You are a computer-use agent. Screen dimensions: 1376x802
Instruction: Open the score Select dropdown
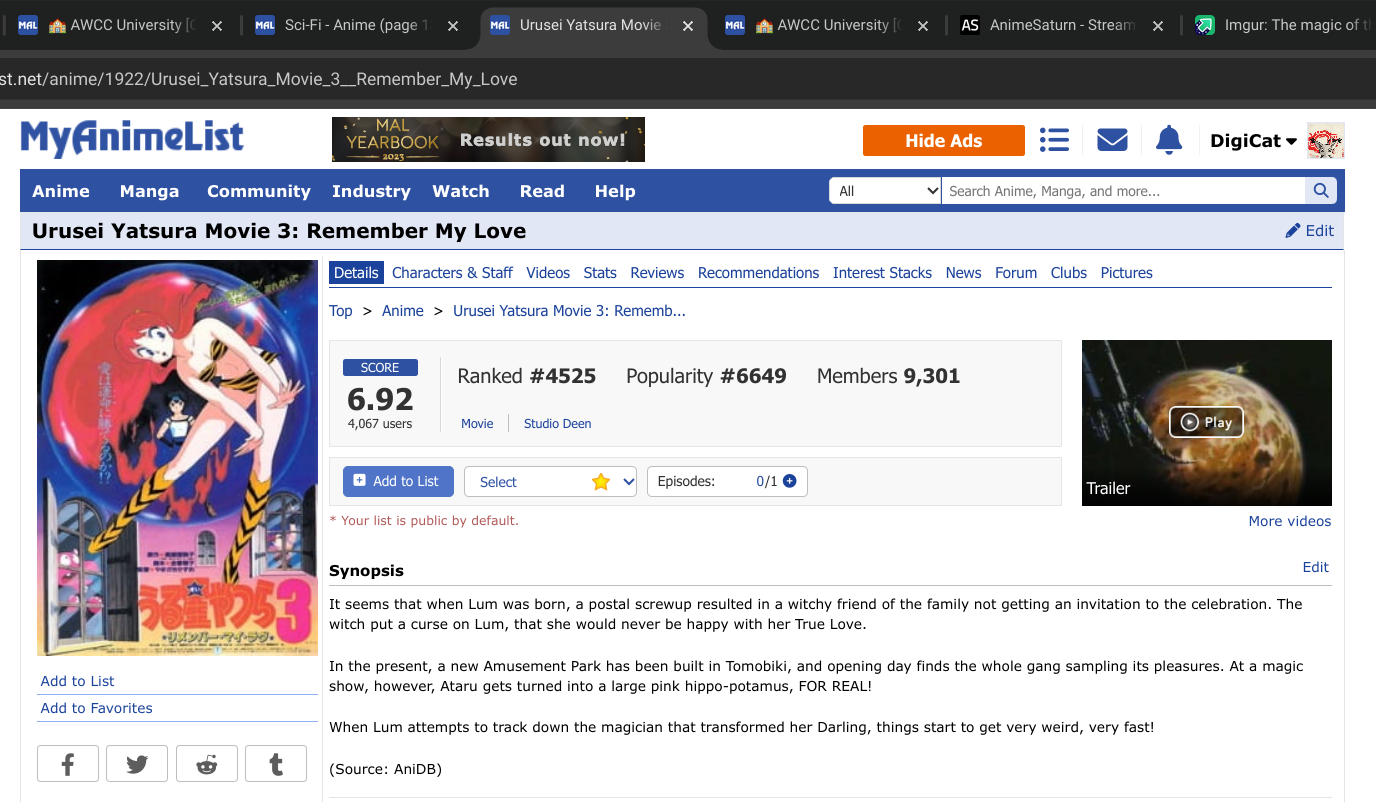550,482
